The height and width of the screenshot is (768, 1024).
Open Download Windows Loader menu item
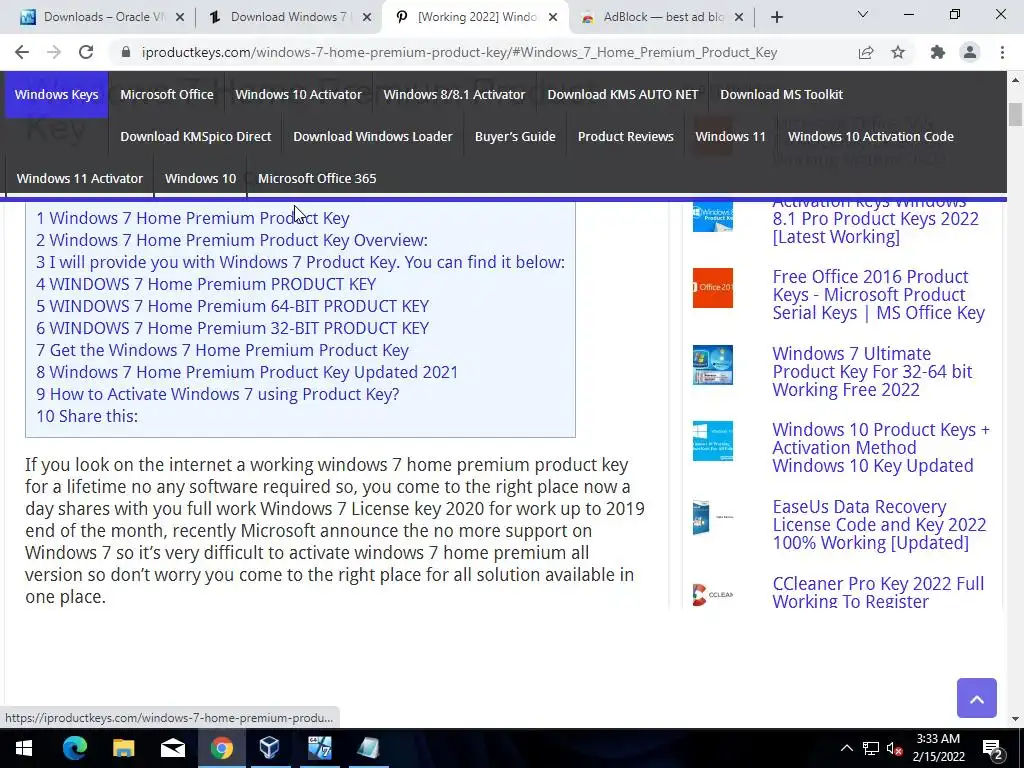pyautogui.click(x=372, y=136)
